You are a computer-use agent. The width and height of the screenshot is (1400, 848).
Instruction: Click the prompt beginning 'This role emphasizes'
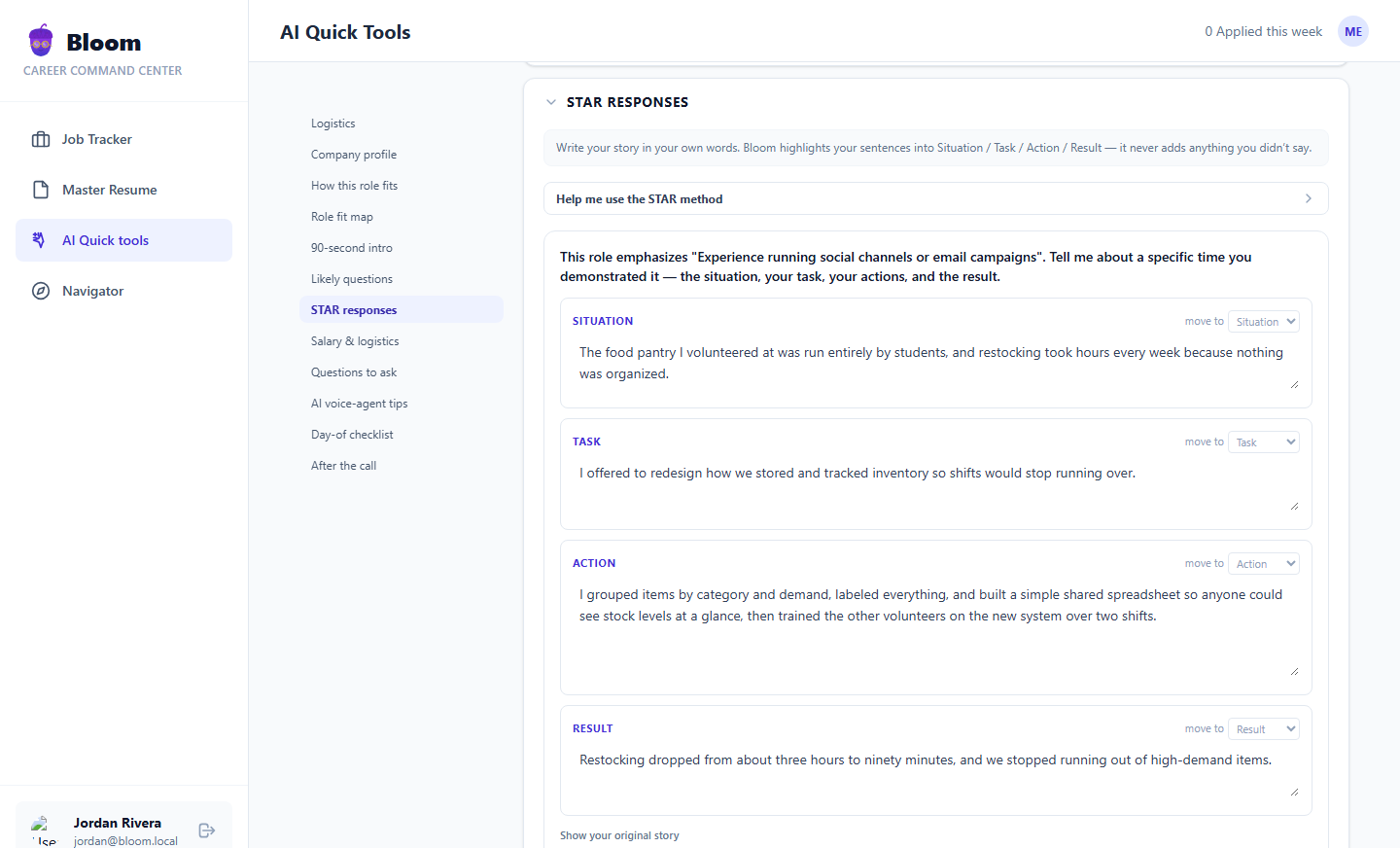(x=906, y=266)
